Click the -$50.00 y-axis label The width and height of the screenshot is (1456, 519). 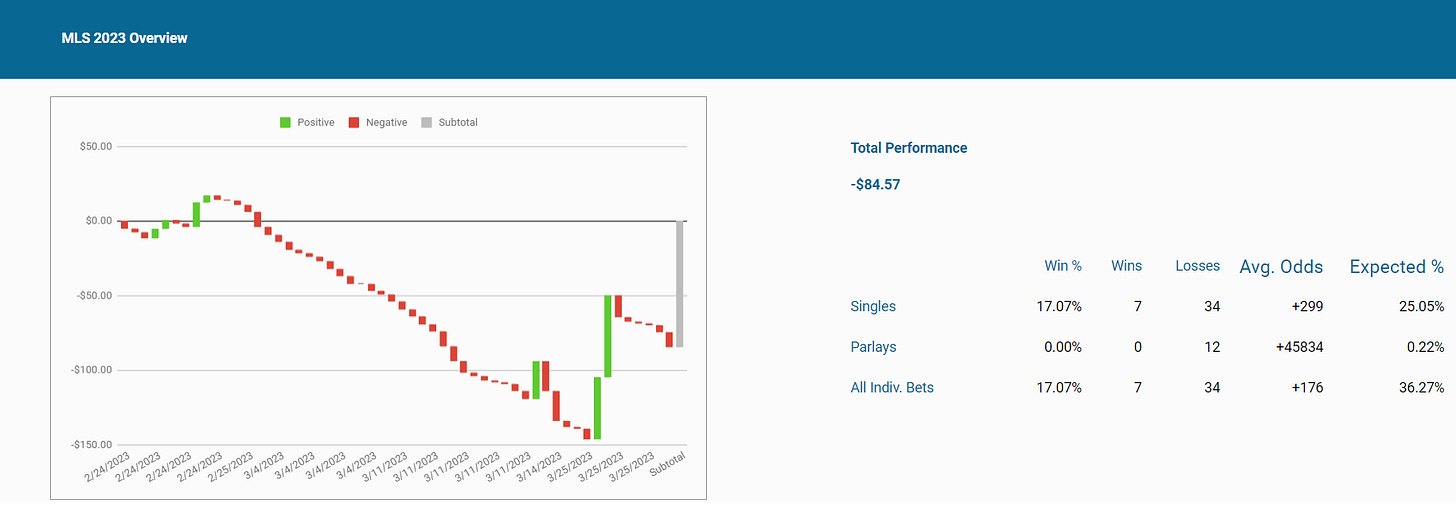point(94,296)
